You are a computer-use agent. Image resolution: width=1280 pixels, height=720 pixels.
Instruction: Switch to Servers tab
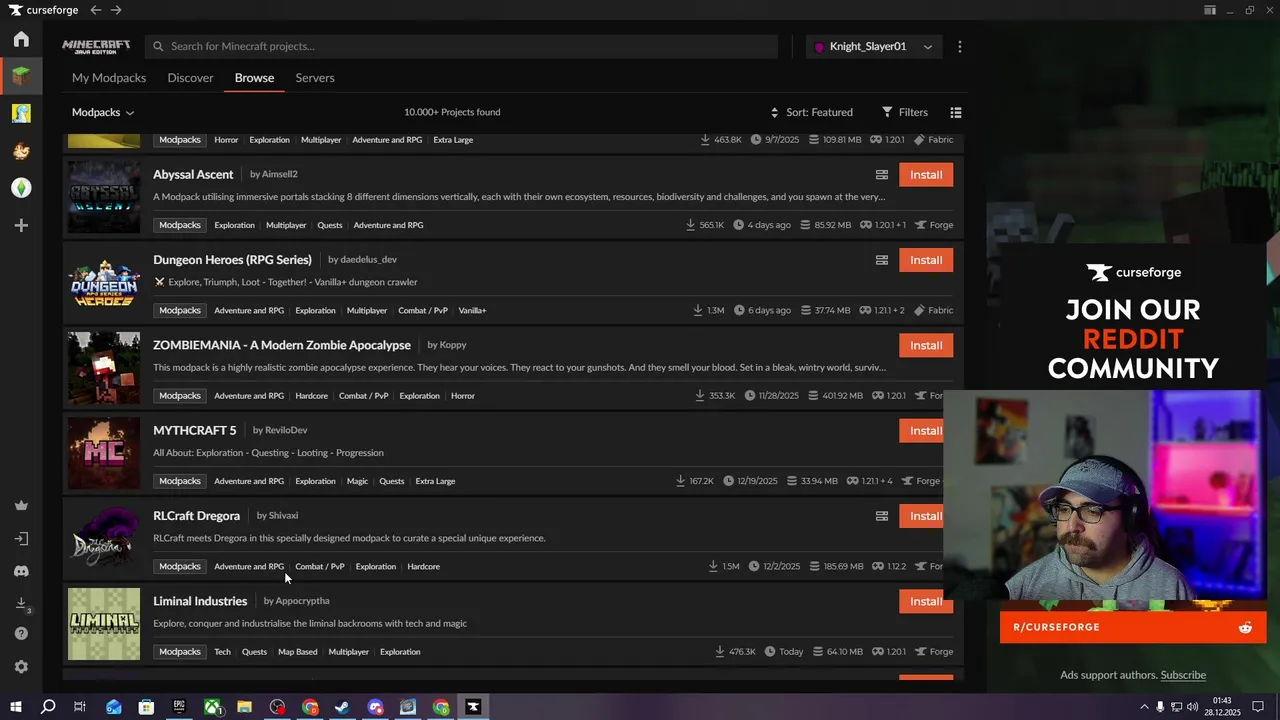point(315,77)
